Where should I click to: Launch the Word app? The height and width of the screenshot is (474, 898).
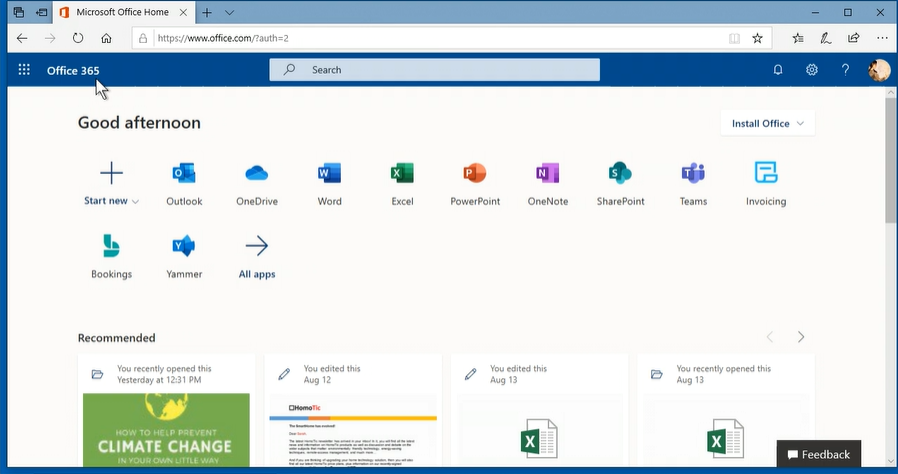coord(329,184)
